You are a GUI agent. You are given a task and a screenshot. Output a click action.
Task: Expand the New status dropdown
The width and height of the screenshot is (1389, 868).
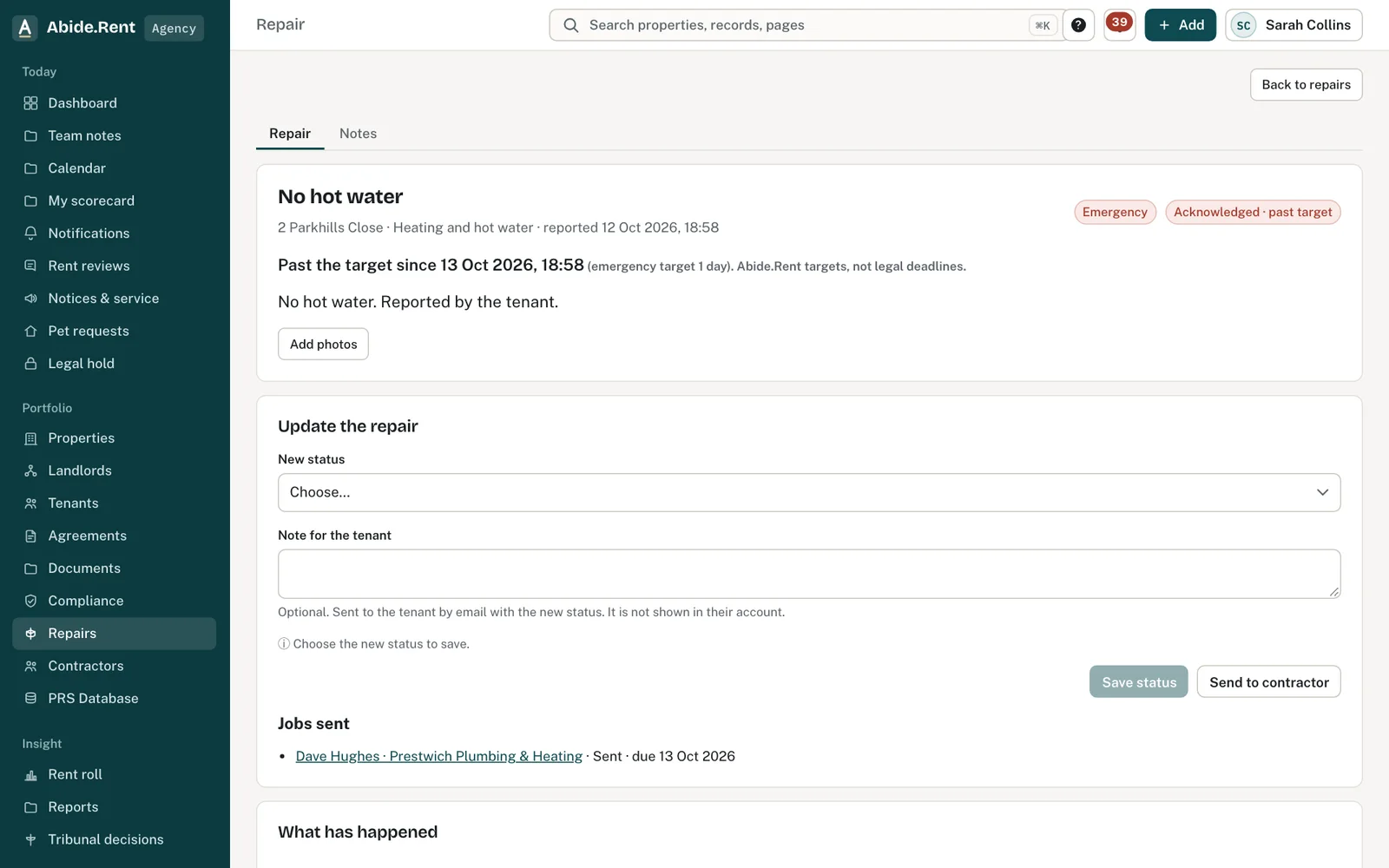click(809, 492)
